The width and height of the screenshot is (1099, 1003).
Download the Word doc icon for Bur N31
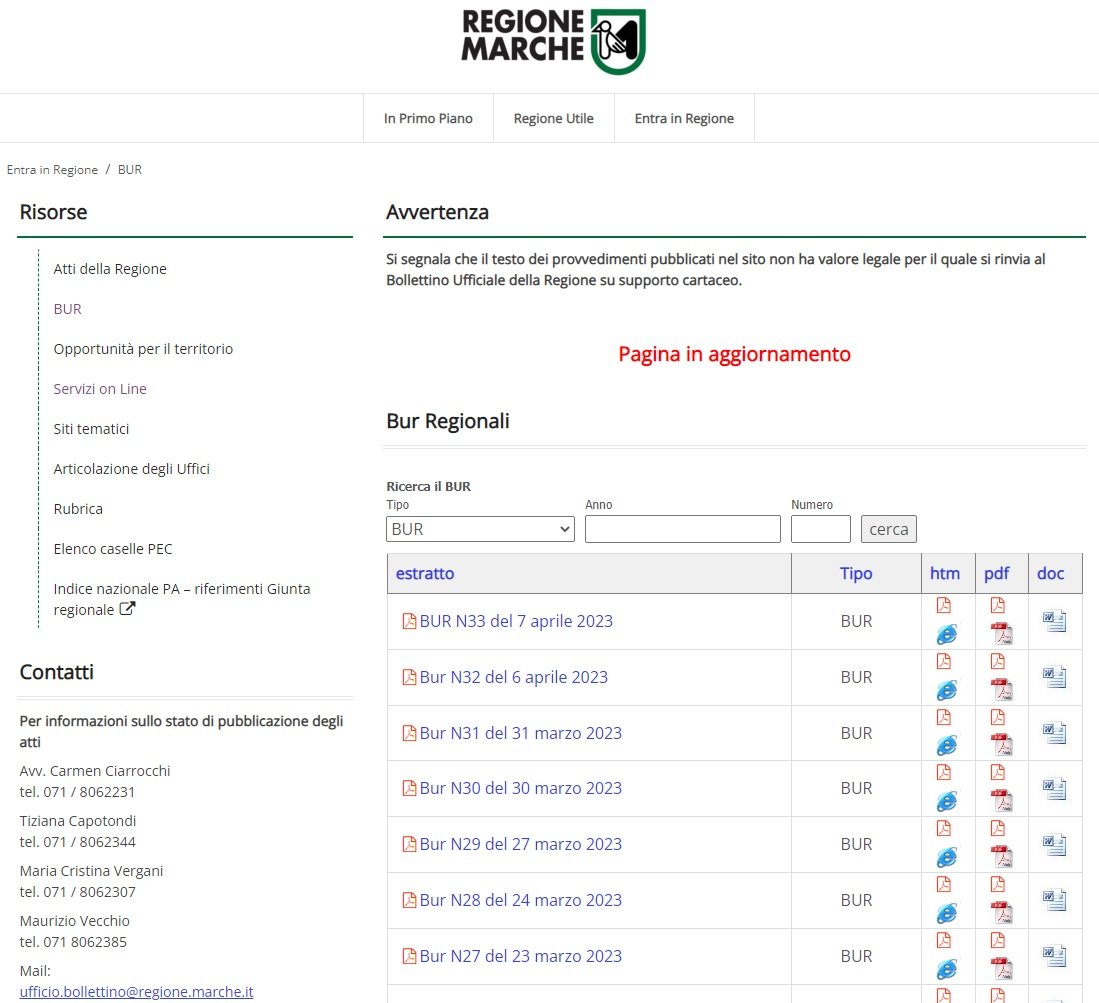1054,733
